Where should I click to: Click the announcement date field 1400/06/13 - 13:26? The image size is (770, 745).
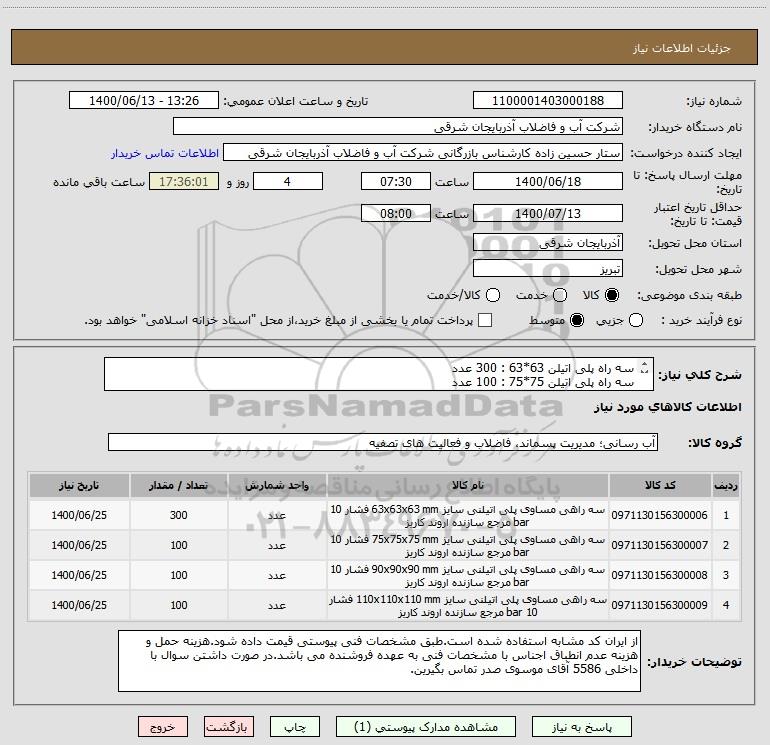(144, 101)
